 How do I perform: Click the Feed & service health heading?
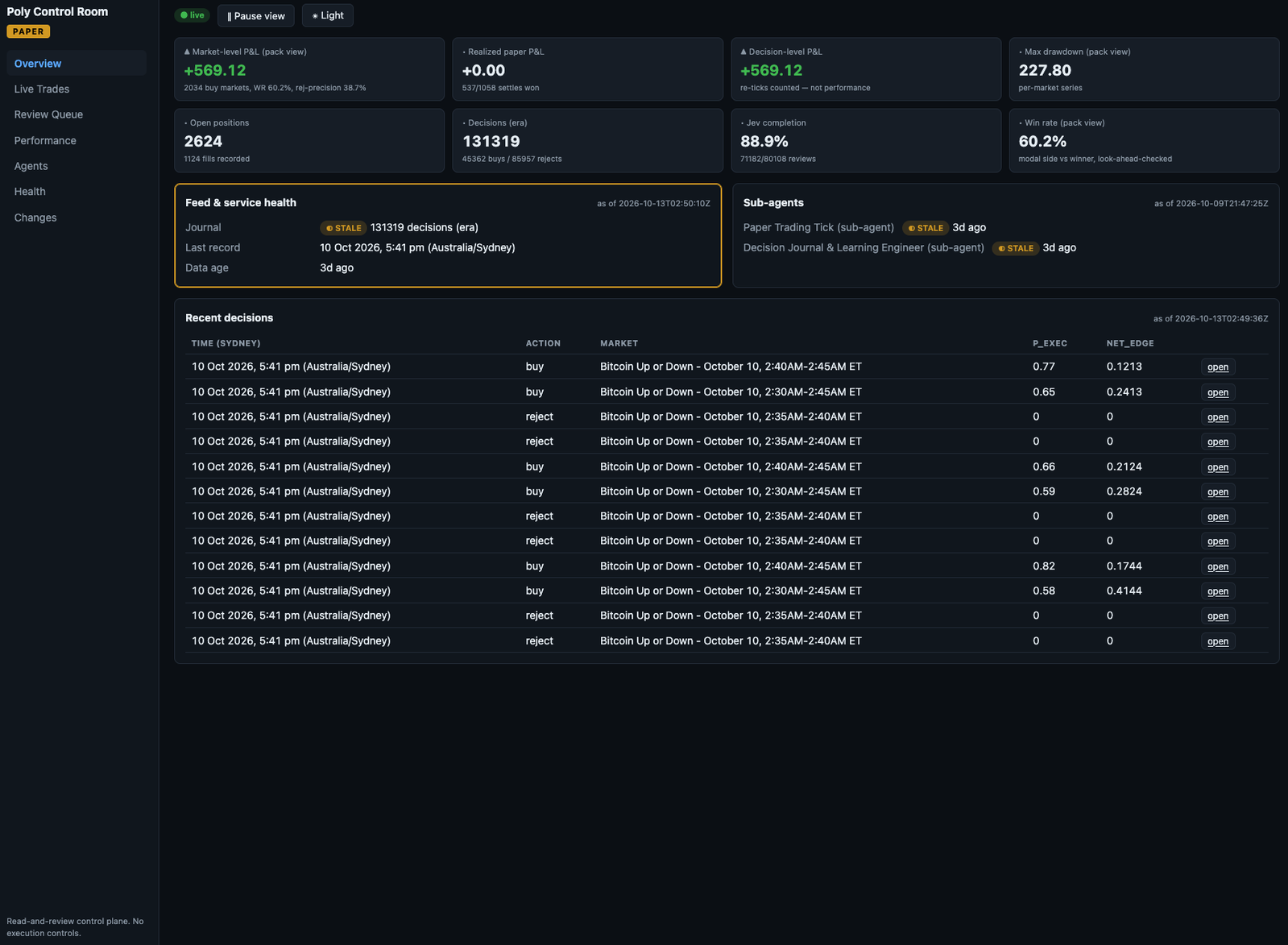pyautogui.click(x=241, y=203)
